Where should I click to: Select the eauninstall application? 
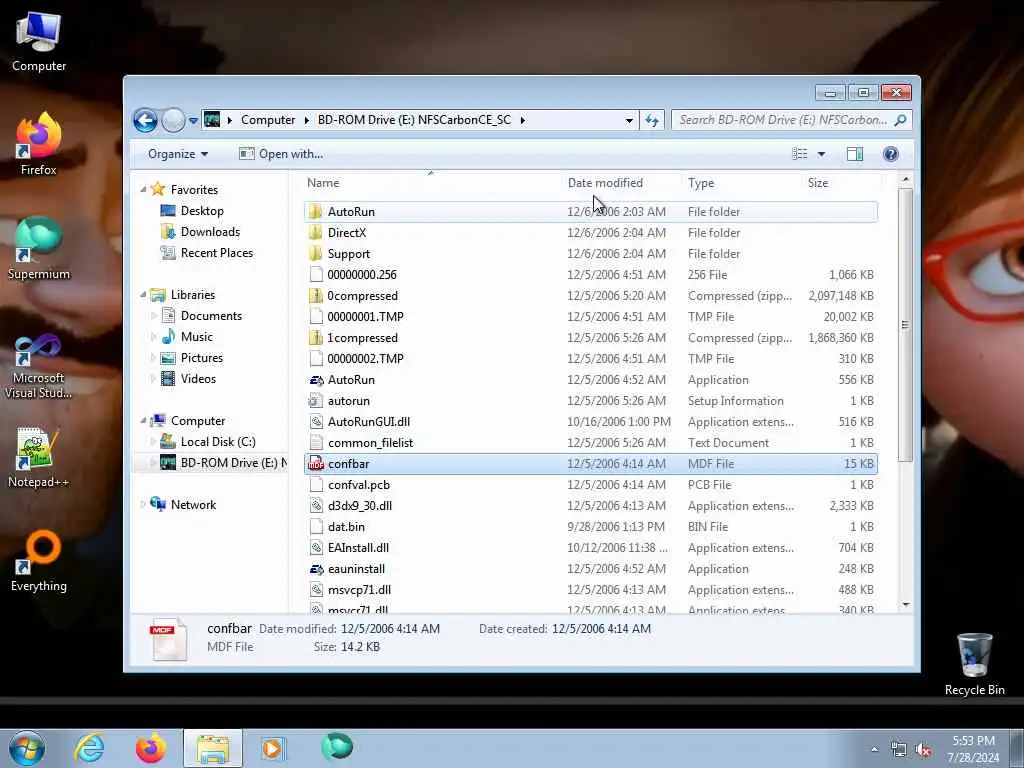[x=590, y=569]
